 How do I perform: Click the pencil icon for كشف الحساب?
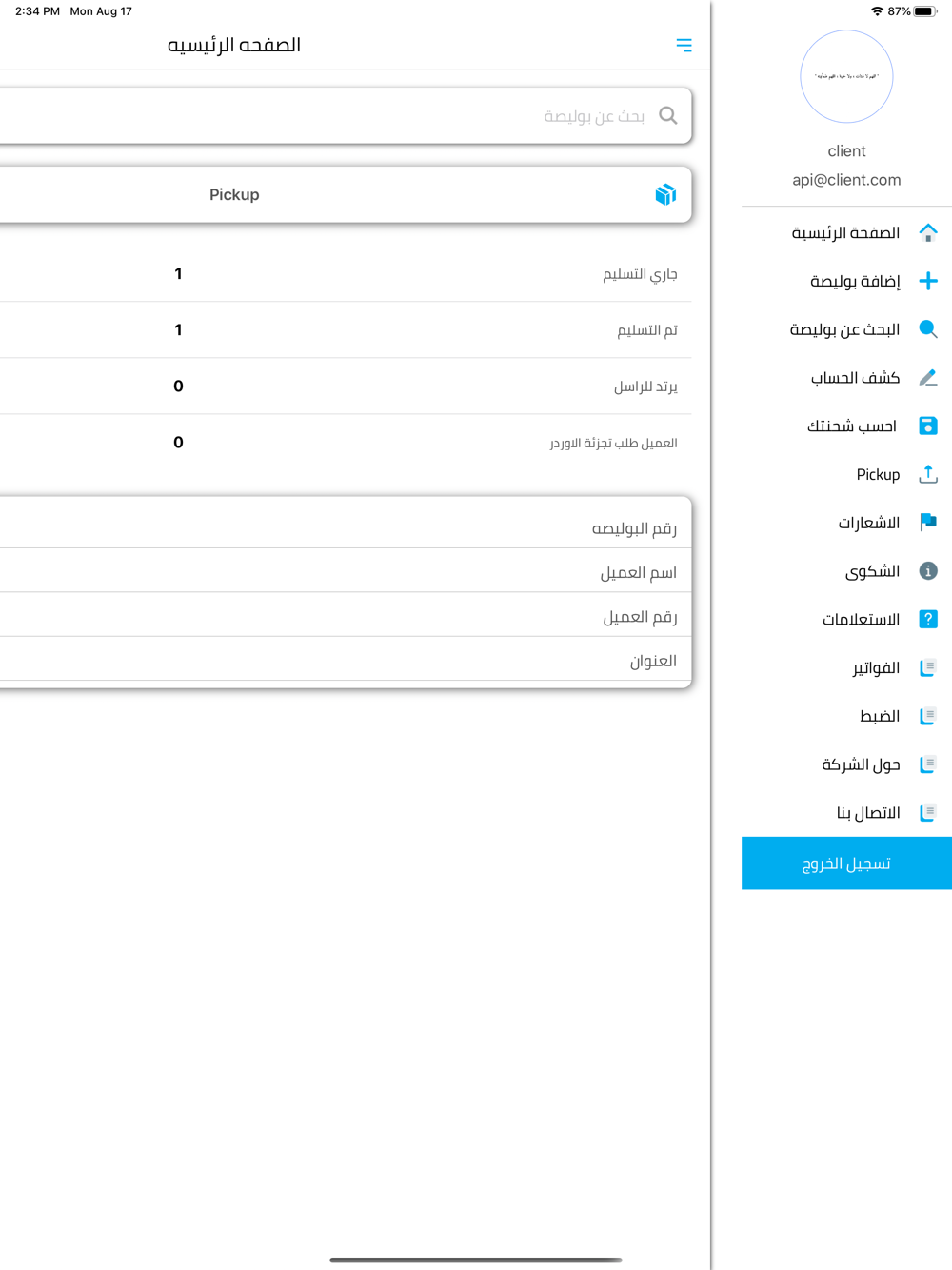pyautogui.click(x=928, y=378)
